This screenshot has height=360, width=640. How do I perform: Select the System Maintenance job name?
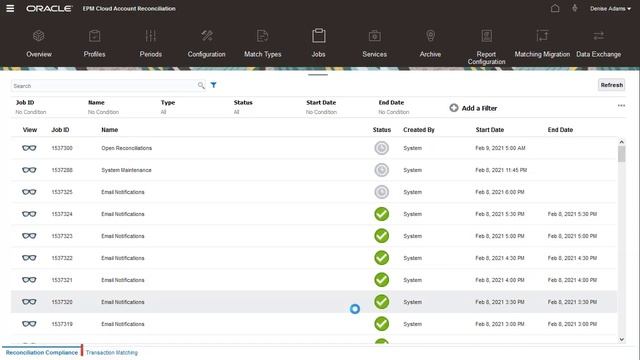click(126, 170)
